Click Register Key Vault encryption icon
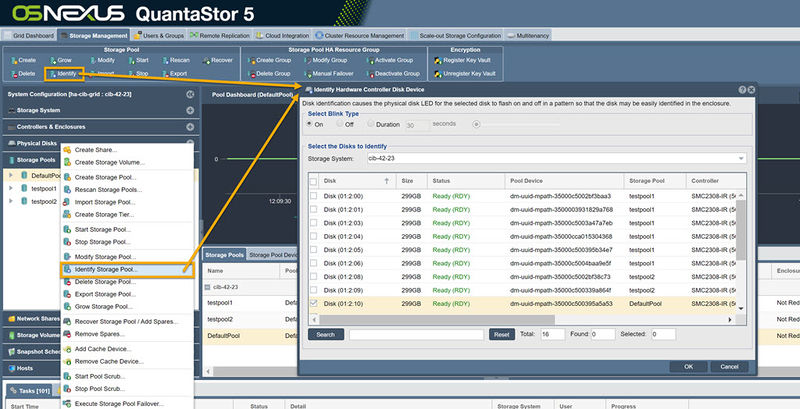Image resolution: width=800 pixels, height=409 pixels. (438, 60)
